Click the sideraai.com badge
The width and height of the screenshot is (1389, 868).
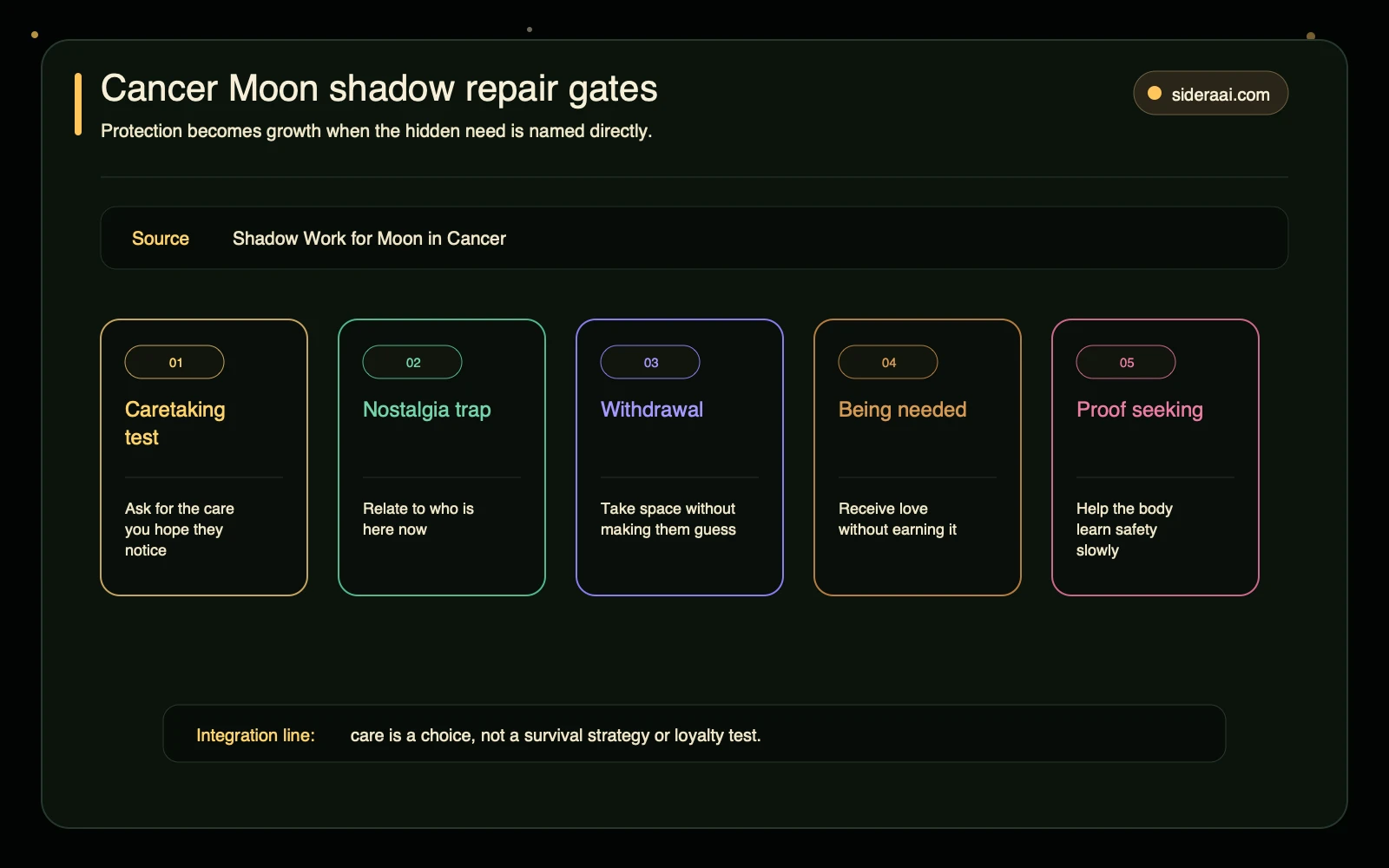[1210, 93]
